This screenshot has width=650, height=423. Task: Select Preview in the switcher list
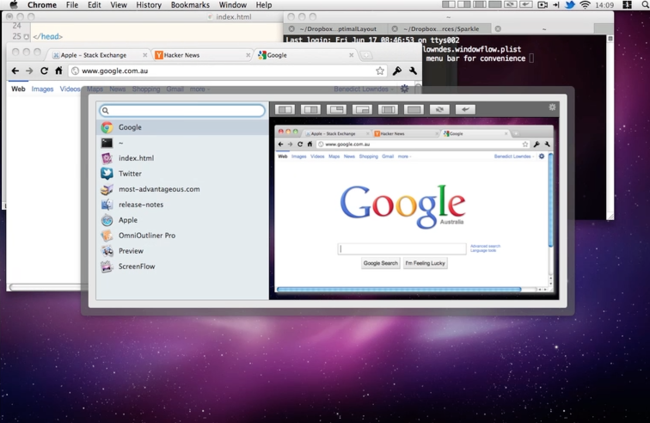pyautogui.click(x=182, y=251)
